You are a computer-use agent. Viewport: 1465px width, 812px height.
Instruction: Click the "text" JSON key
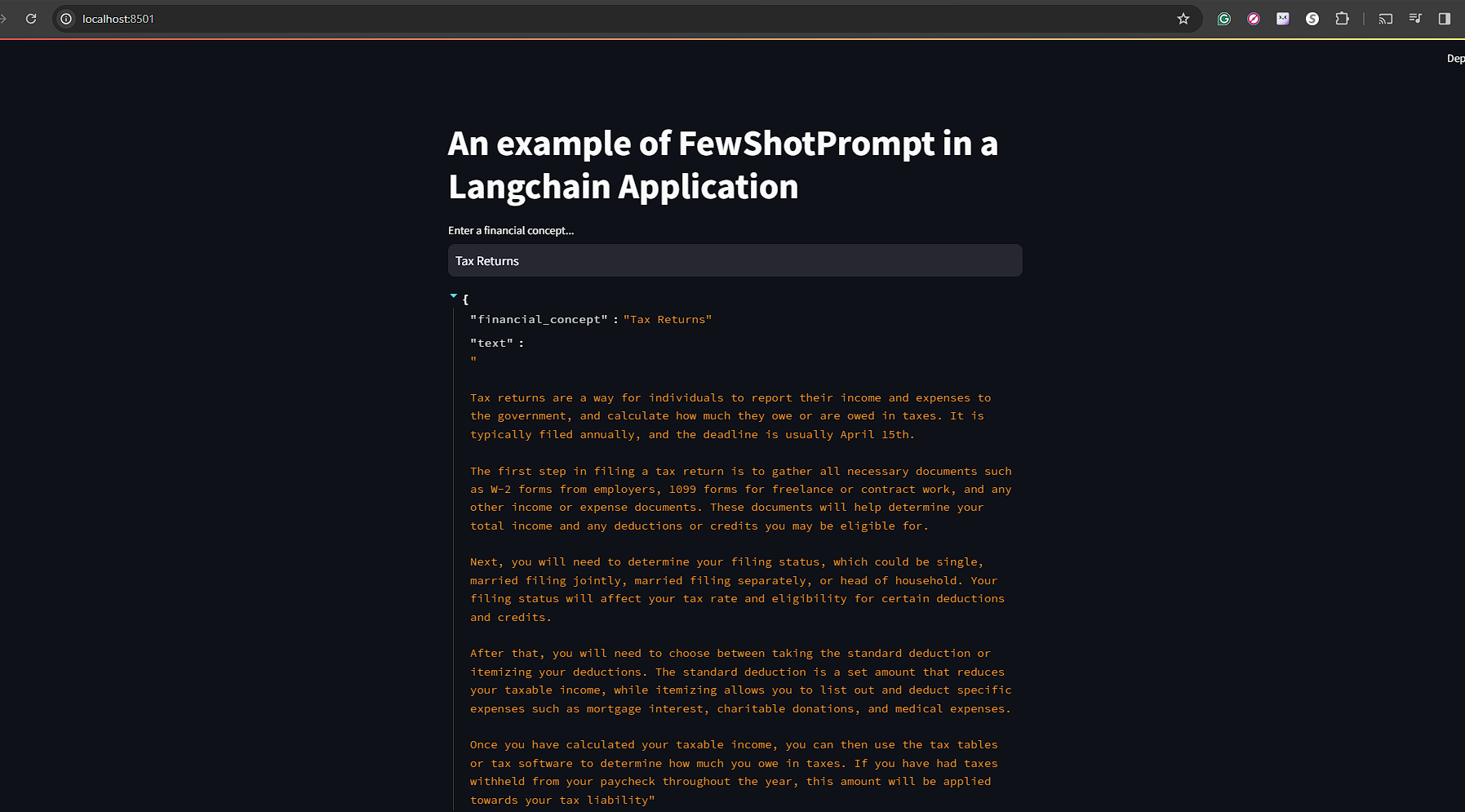[x=491, y=344]
